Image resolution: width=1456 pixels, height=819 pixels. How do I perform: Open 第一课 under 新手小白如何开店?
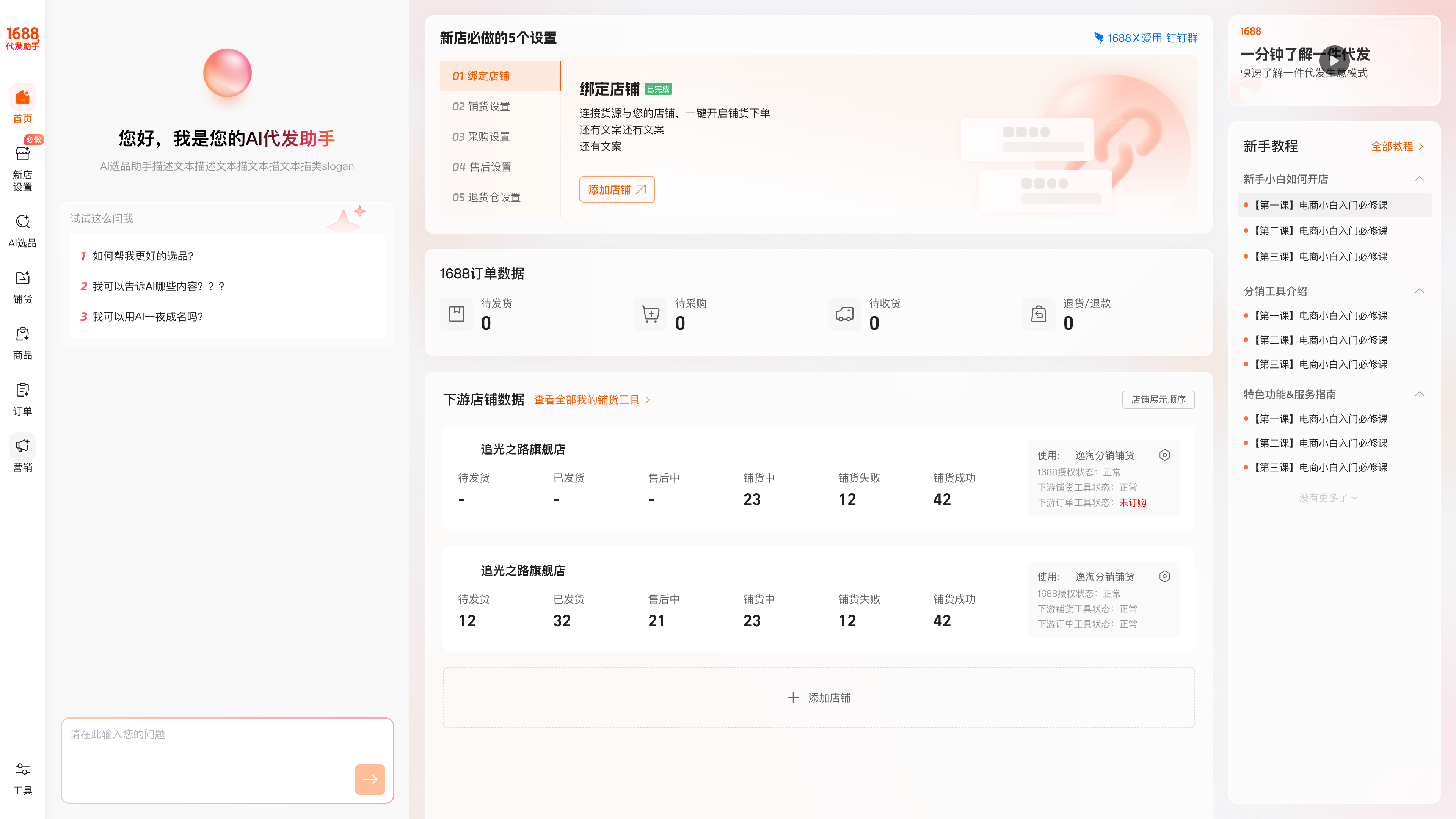[1335, 205]
